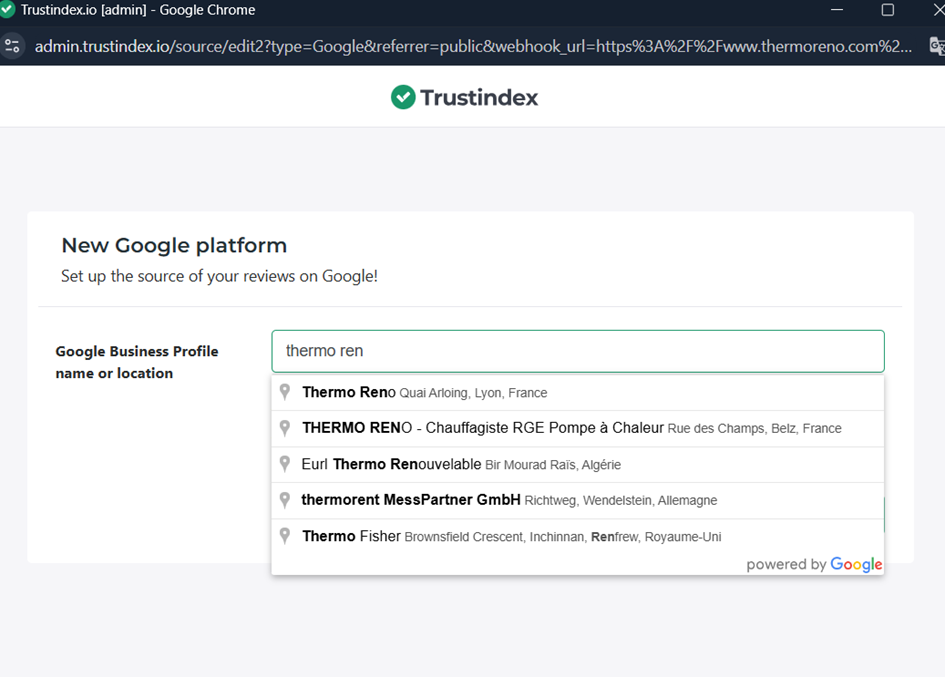
Task: Click map pin beside thermorent MessPartner GmbH
Action: [285, 500]
